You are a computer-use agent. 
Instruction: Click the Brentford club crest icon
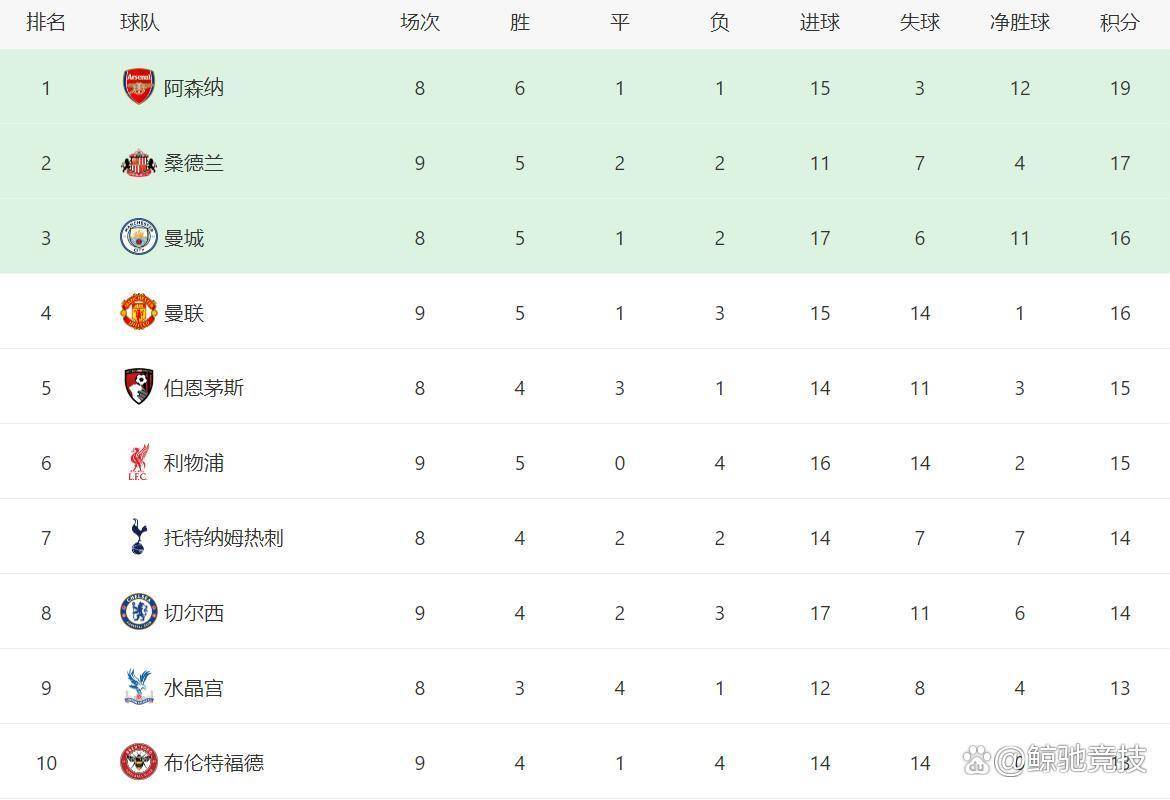pos(138,762)
